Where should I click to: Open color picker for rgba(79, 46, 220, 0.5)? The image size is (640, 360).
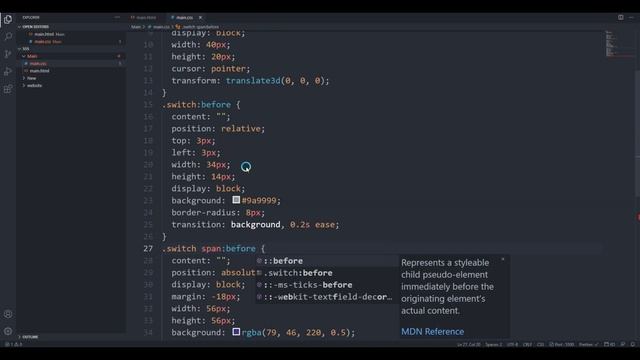[236, 332]
